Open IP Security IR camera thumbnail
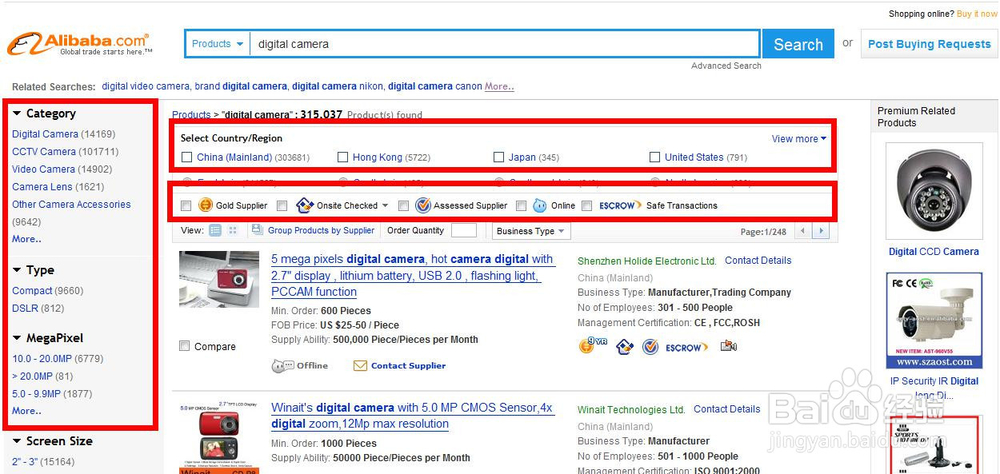1000x474 pixels. (934, 321)
